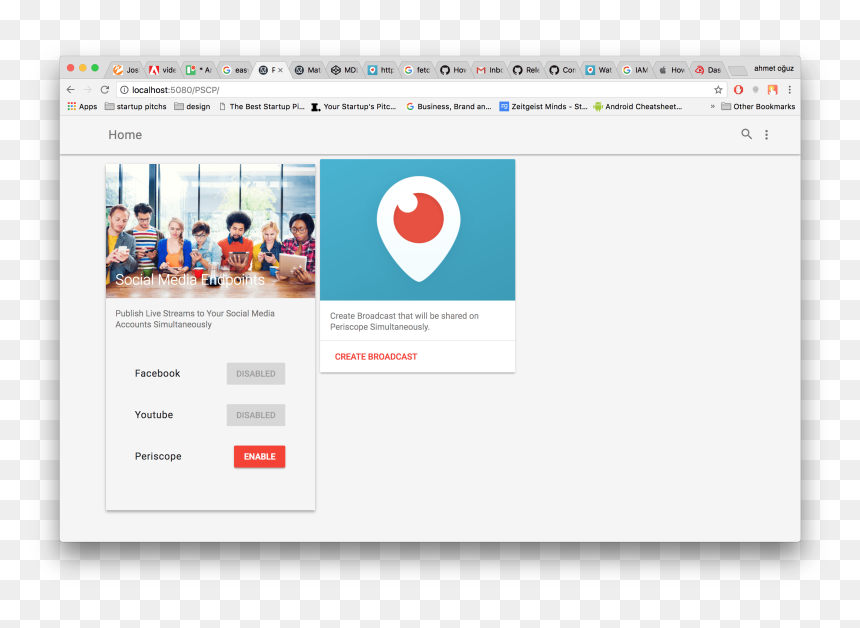Enable Periscope with the red ENABLE button

259,456
